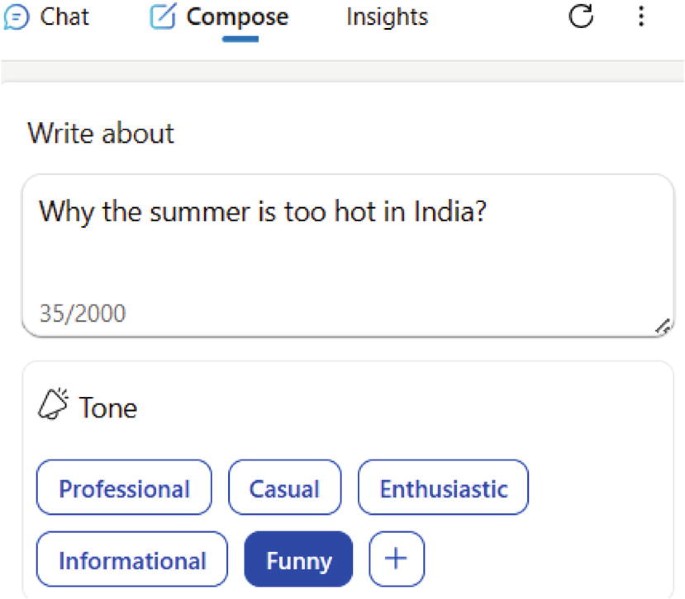Refresh the Compose pane with the circular arrow
The width and height of the screenshot is (685, 599).
(581, 17)
